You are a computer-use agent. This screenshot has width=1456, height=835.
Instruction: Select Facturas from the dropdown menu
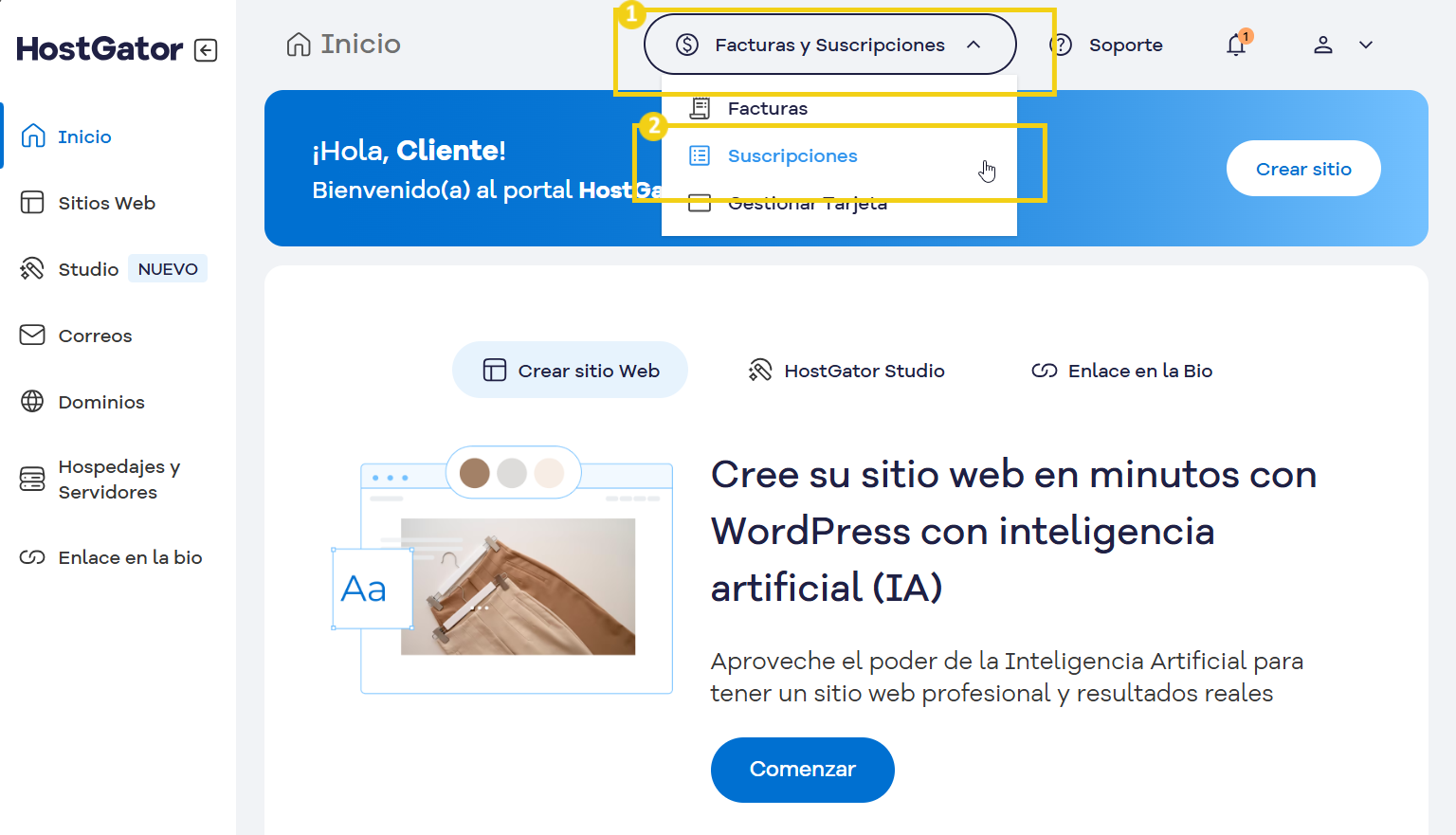(768, 108)
